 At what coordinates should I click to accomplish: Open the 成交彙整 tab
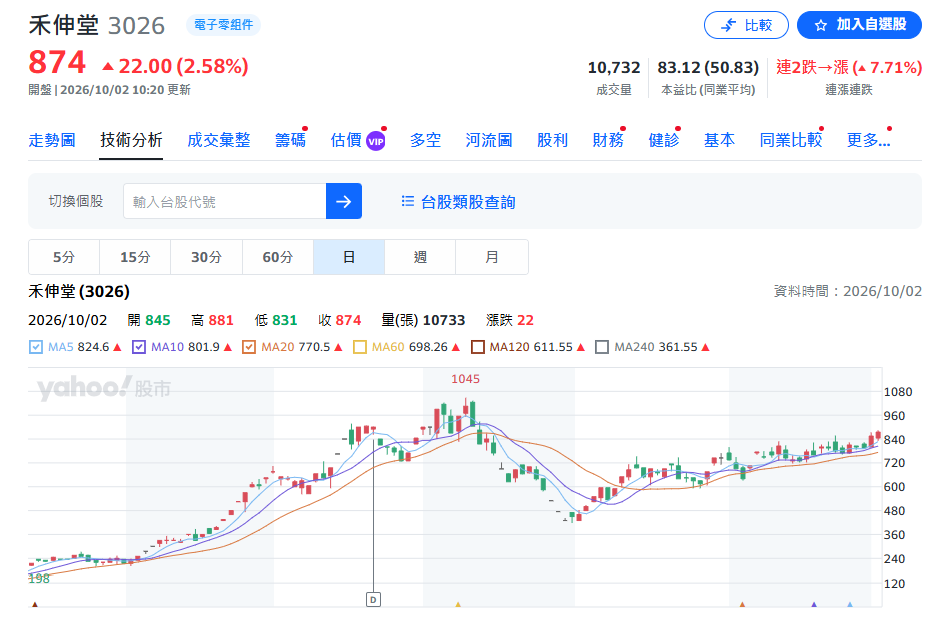pos(219,140)
